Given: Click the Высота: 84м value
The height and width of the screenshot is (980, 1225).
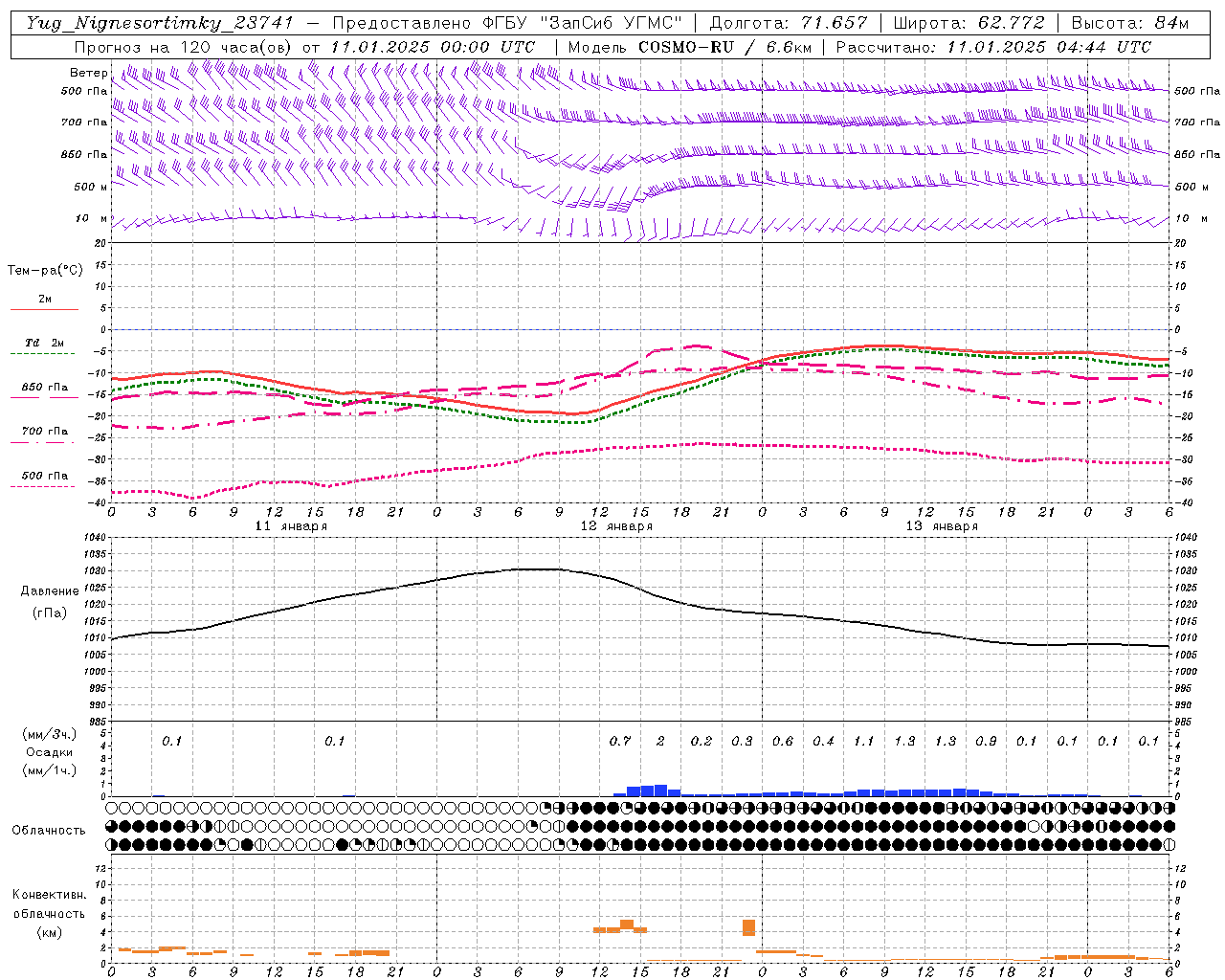Looking at the screenshot, I should (1130, 23).
